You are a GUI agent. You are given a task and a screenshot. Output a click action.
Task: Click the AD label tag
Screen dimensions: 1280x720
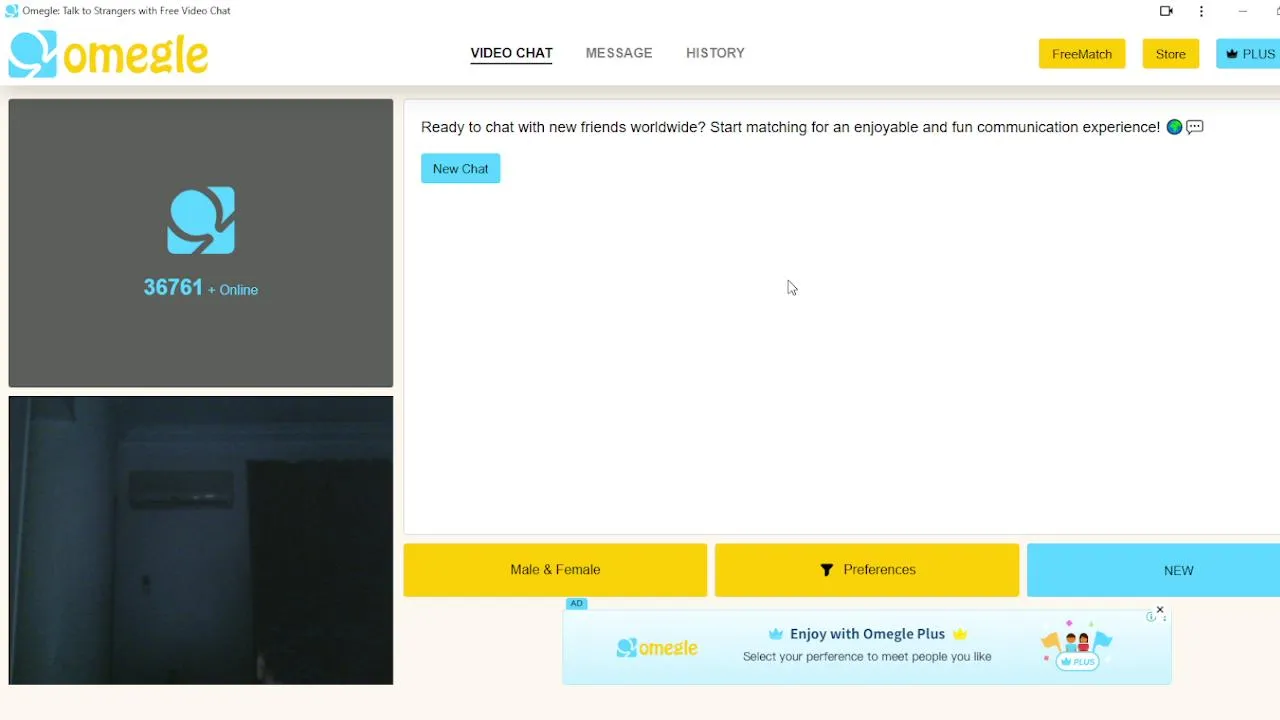(x=577, y=604)
